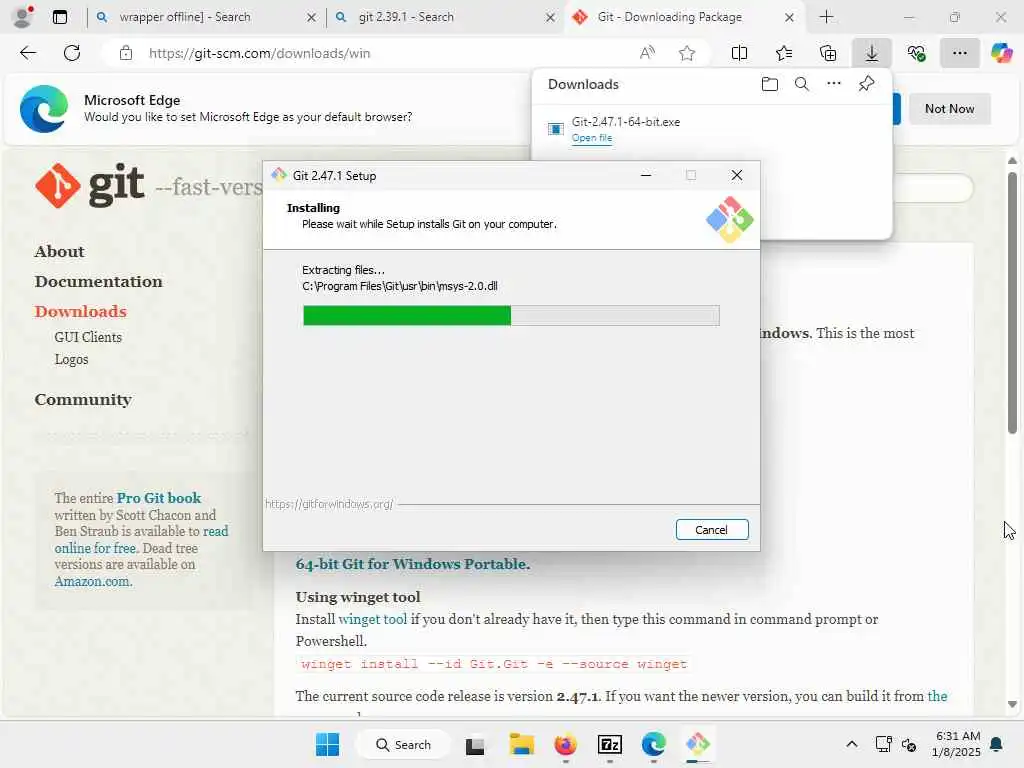Open Browser essentials heart icon
Screen dimensions: 1024x768
[916, 53]
